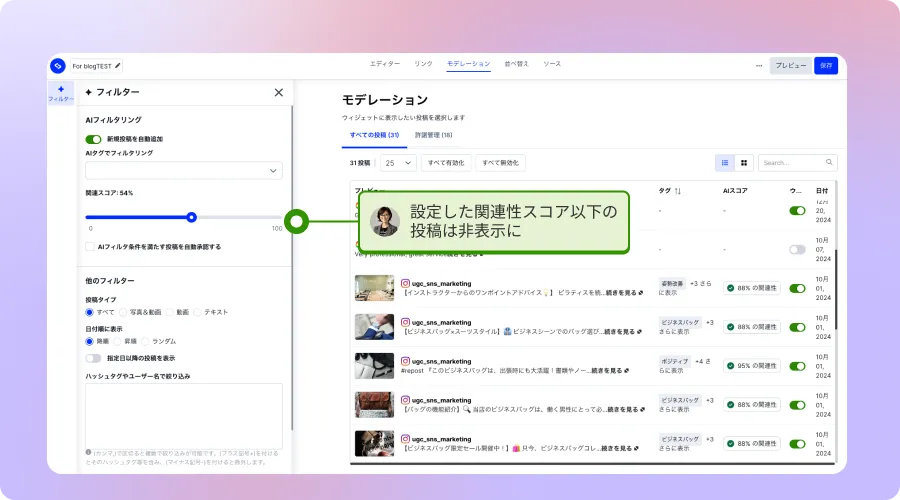Open the ソース tab
Viewport: 900px width, 500px height.
click(552, 64)
